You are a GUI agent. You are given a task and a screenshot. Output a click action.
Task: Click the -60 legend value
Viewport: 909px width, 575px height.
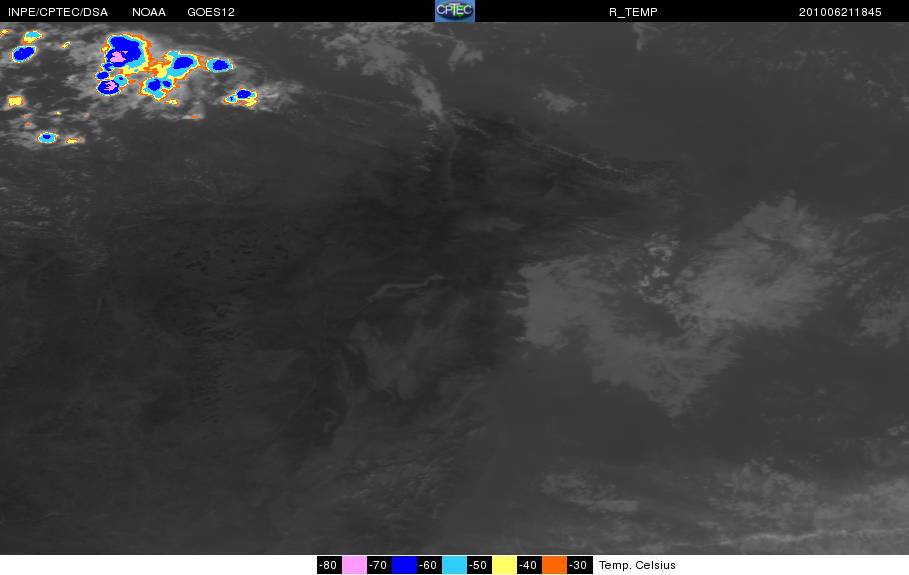(430, 565)
